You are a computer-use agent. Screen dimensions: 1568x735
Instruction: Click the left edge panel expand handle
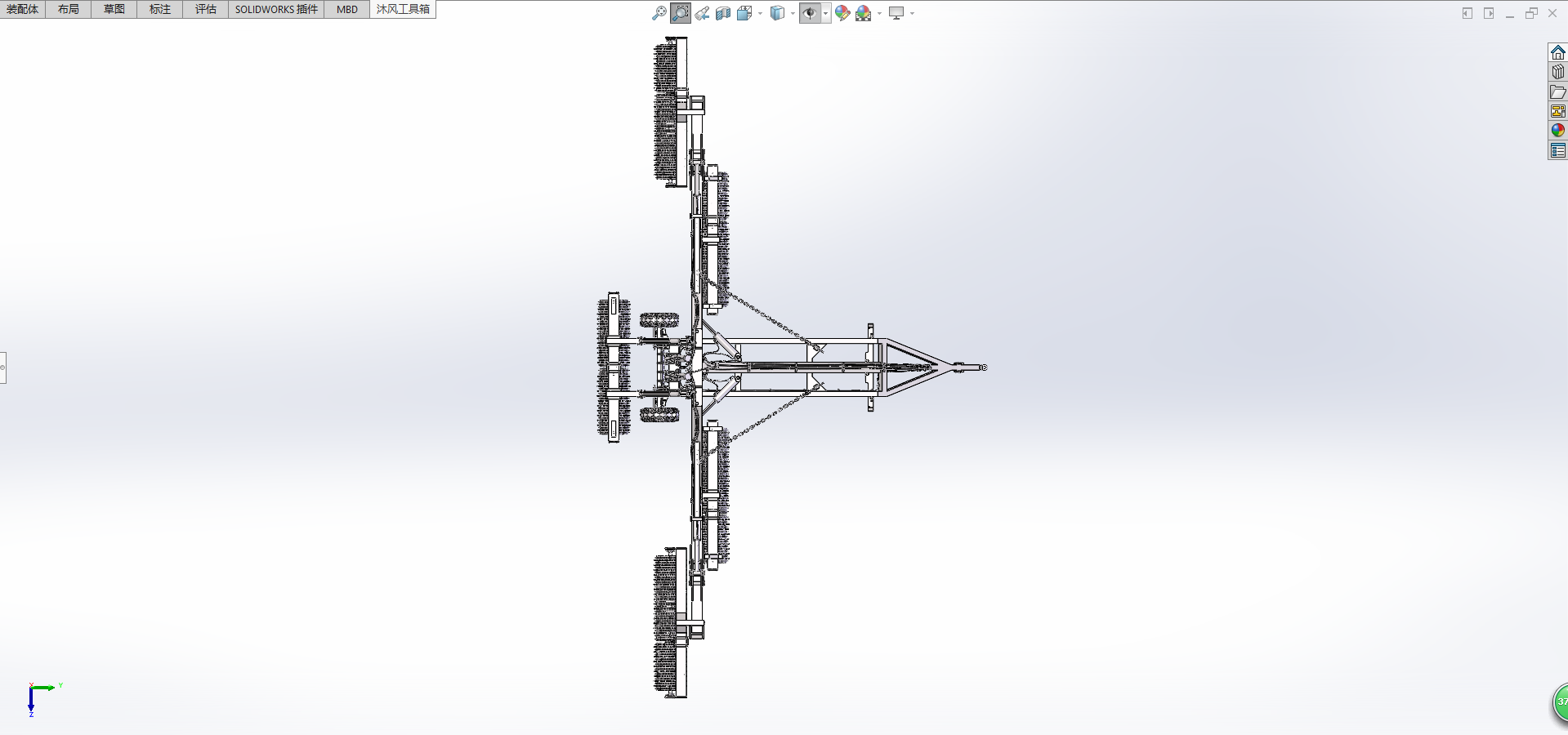pyautogui.click(x=2, y=367)
